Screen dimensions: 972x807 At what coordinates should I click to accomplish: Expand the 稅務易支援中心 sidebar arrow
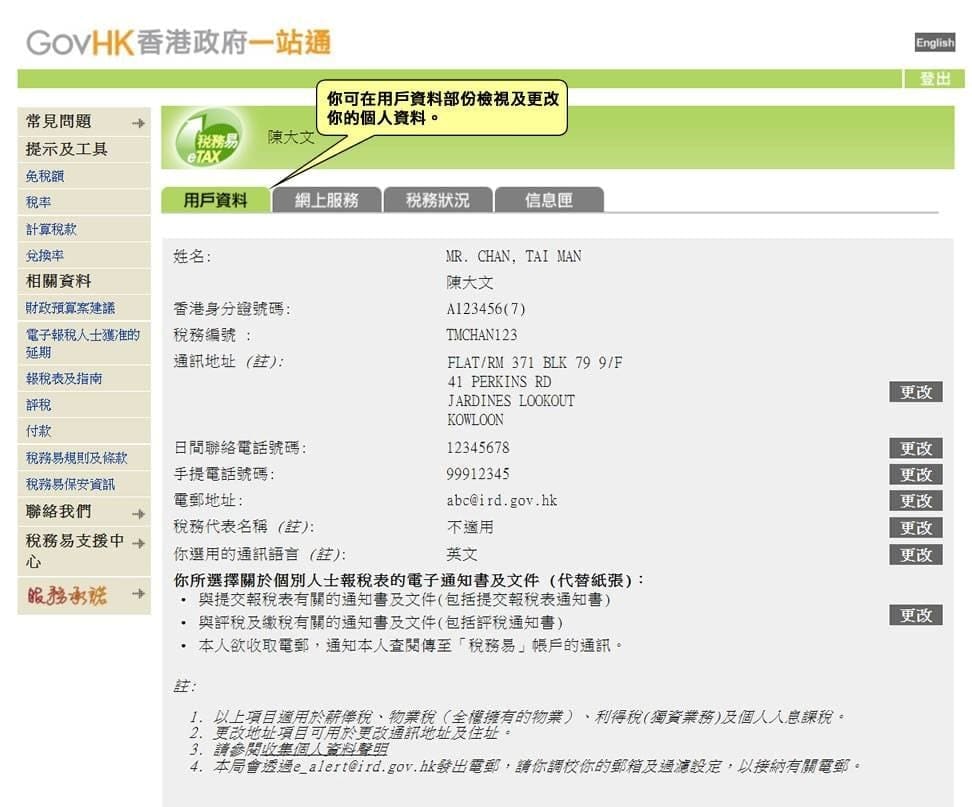[x=138, y=542]
